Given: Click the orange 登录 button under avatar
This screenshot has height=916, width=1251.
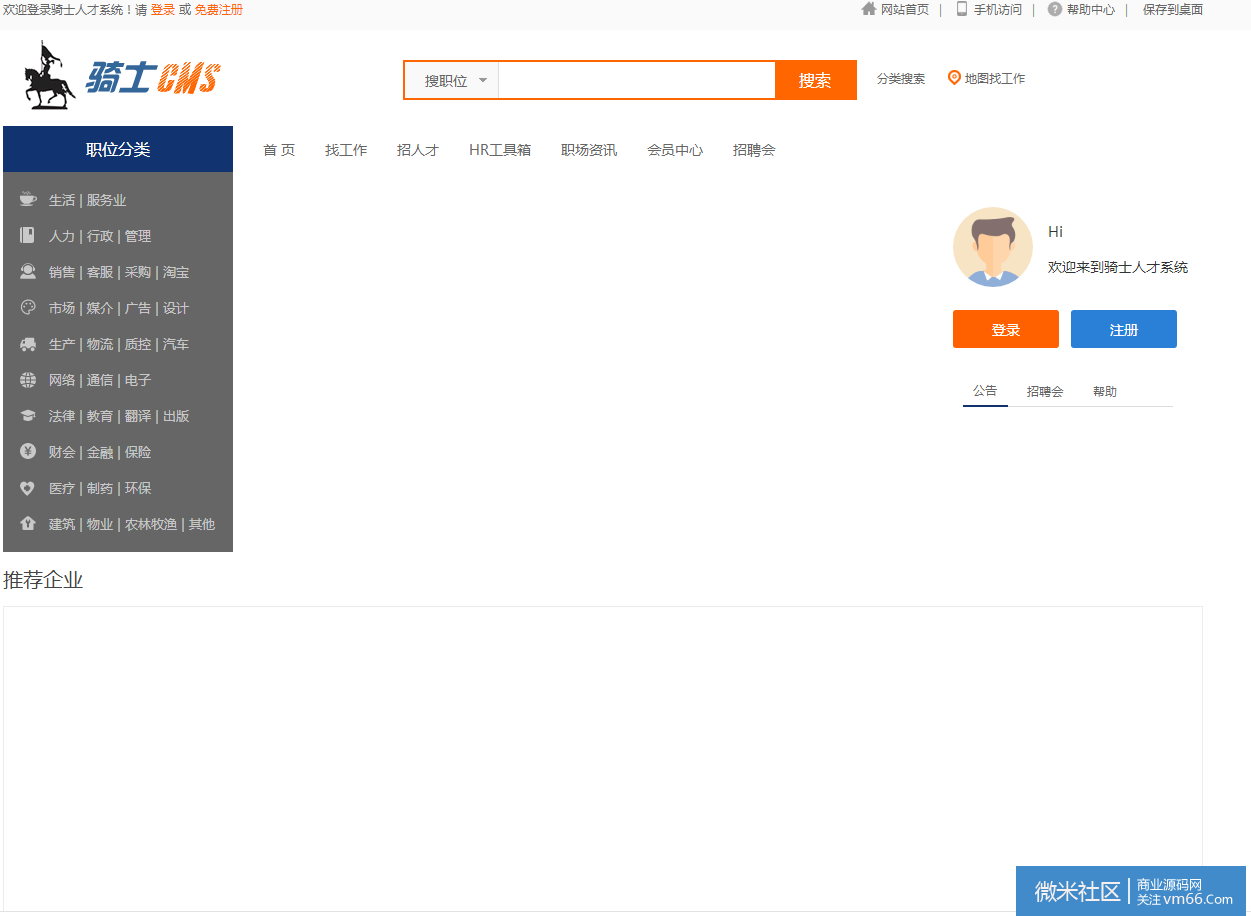Looking at the screenshot, I should [x=1006, y=329].
